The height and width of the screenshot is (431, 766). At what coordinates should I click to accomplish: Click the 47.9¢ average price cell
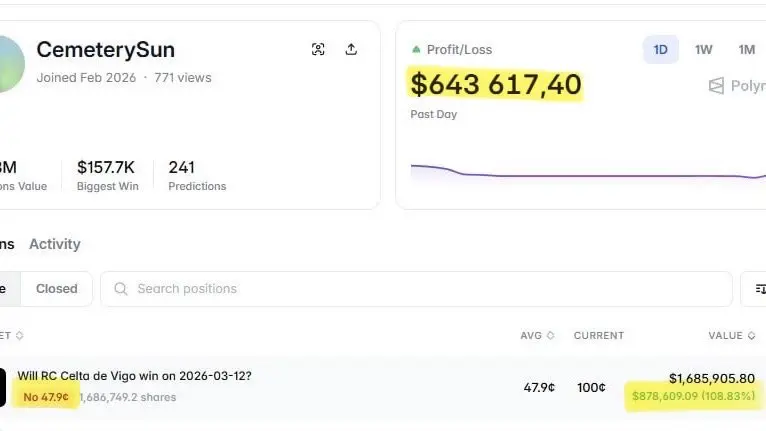tap(539, 388)
